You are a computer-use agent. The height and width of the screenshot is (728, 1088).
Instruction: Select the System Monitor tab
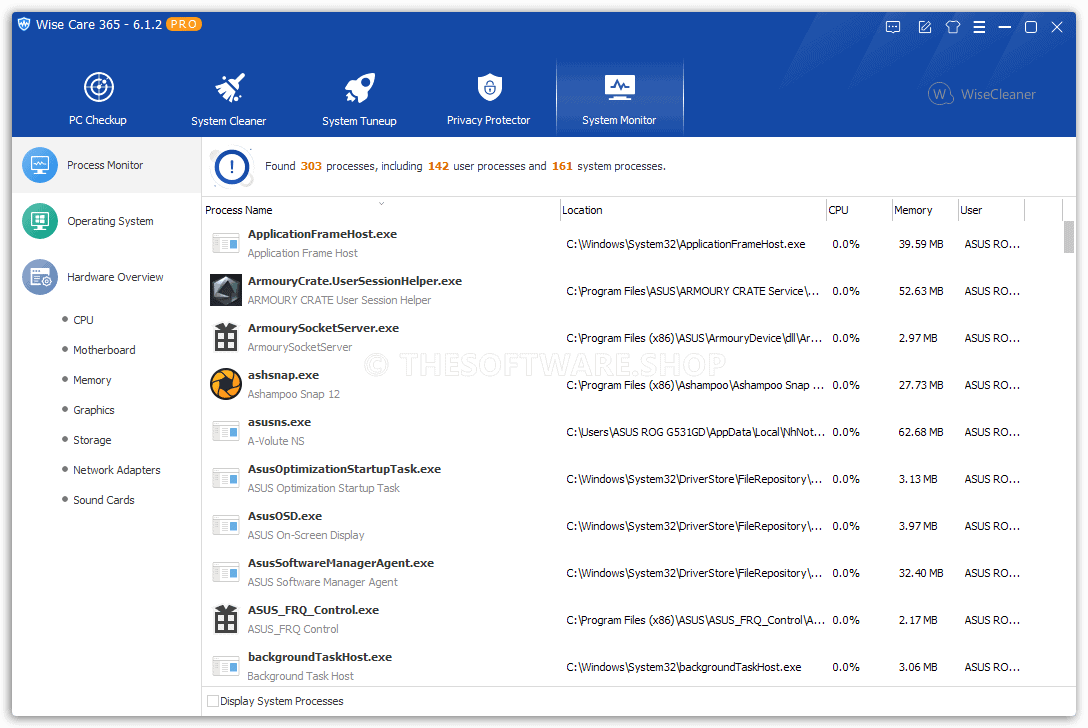(619, 99)
